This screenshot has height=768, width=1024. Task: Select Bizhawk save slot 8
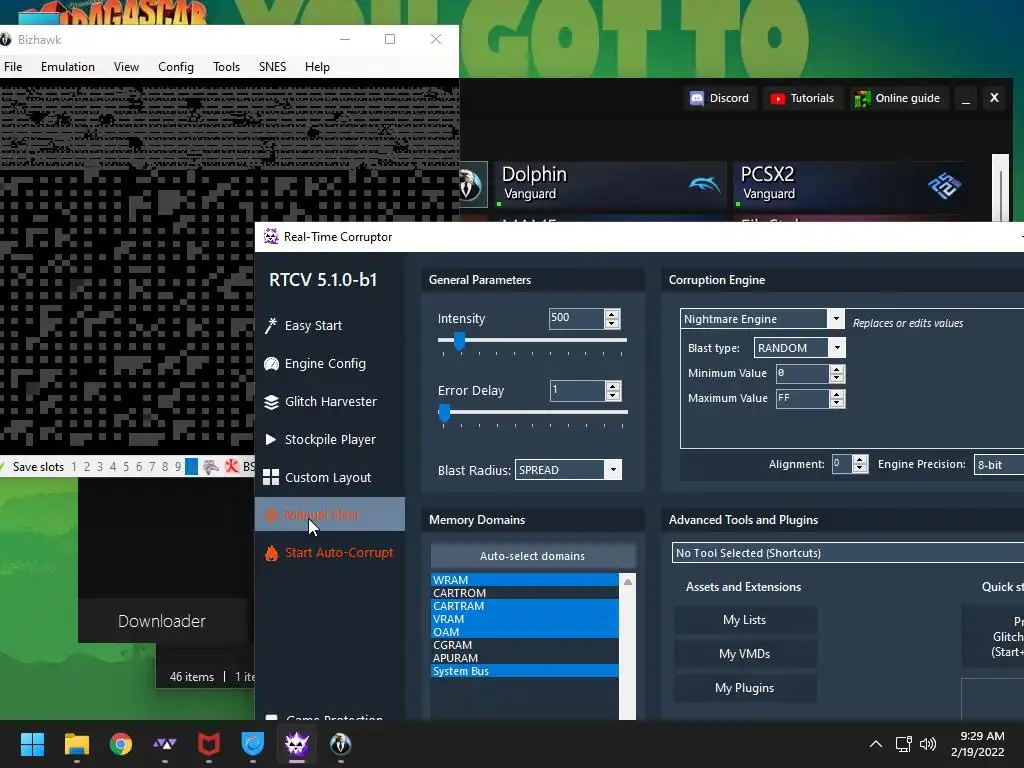165,466
